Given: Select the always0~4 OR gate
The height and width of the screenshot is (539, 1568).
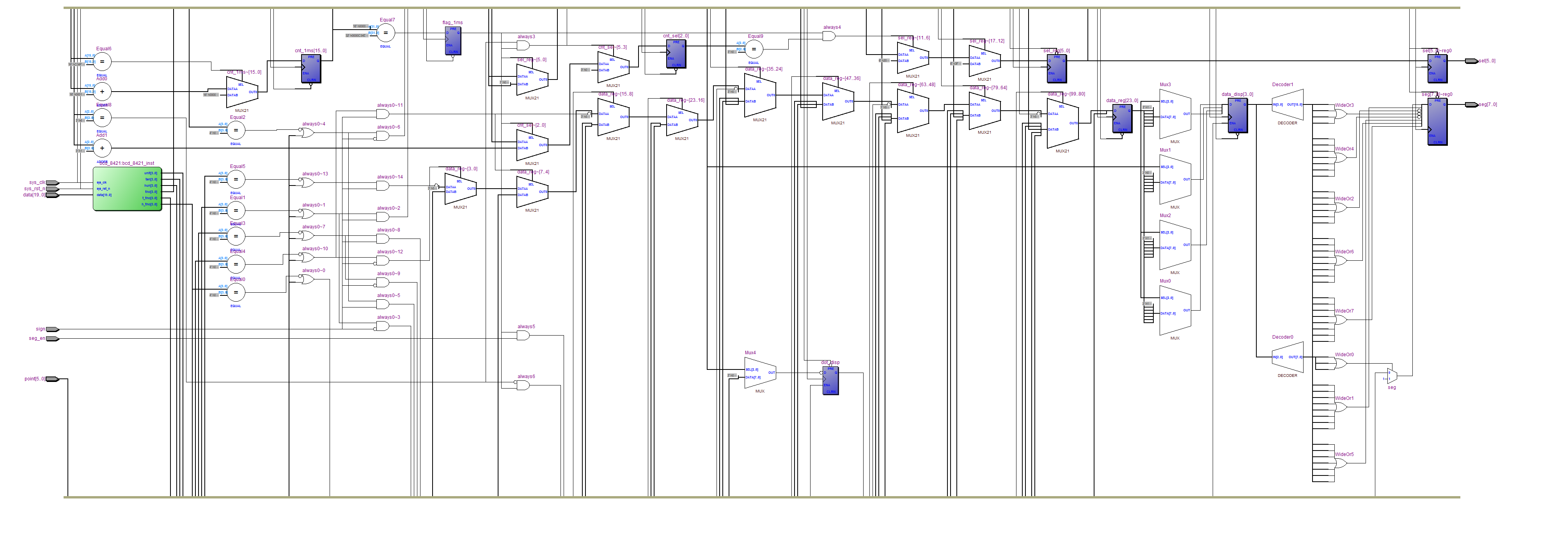Looking at the screenshot, I should point(308,133).
